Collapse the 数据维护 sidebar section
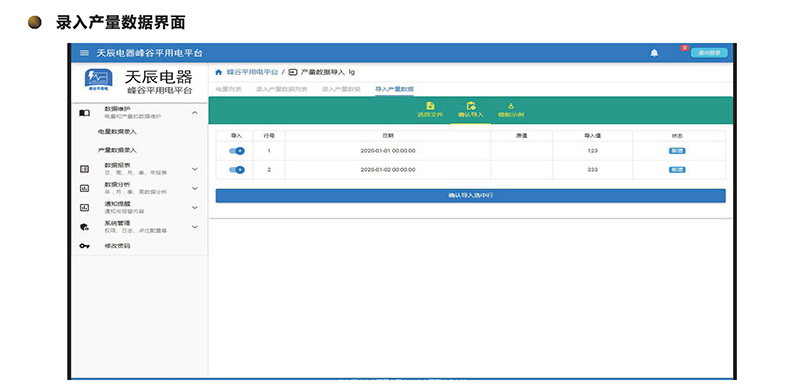Image resolution: width=796 pixels, height=384 pixels. 194,113
